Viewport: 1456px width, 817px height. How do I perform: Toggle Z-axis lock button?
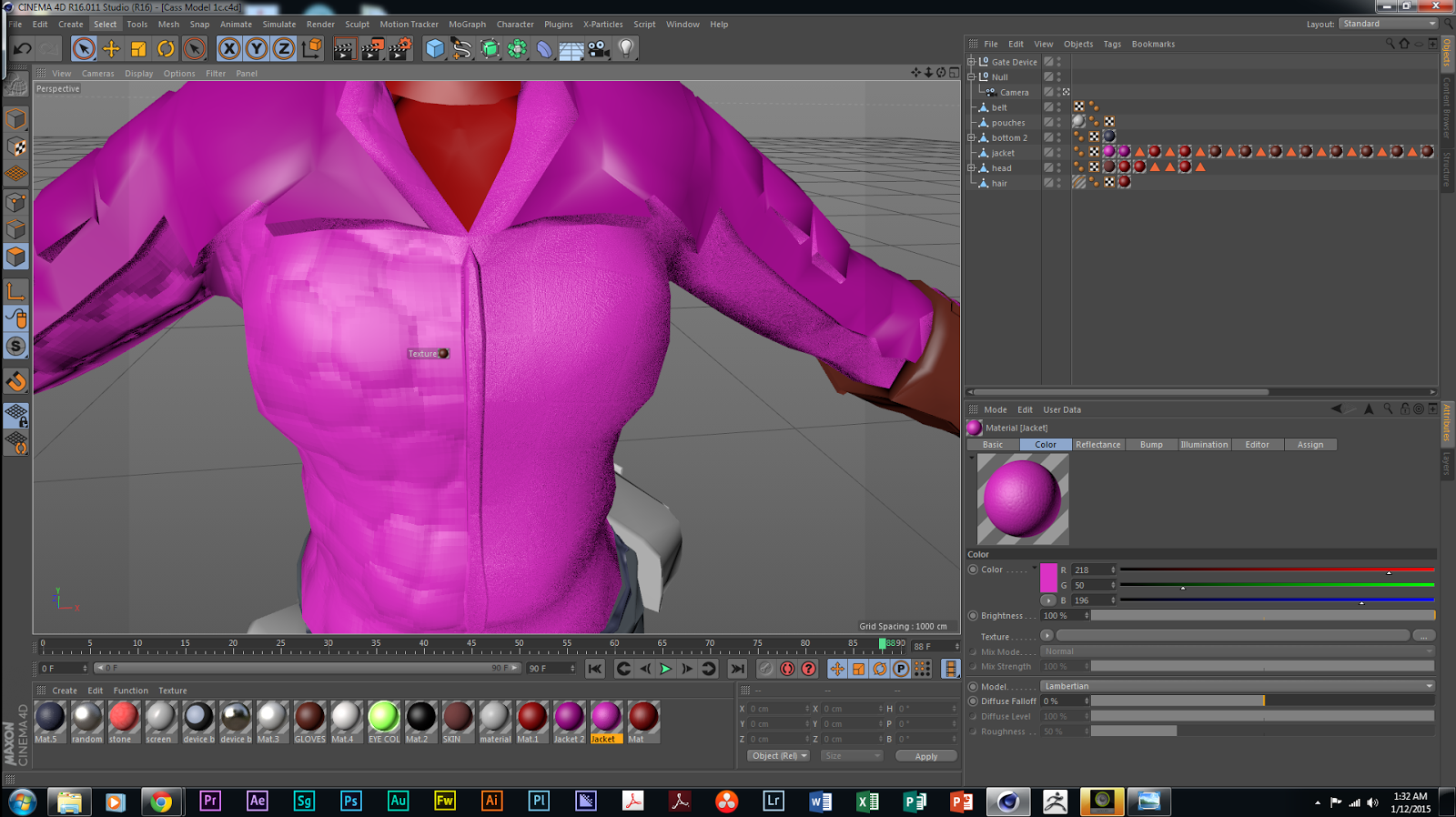(x=284, y=49)
